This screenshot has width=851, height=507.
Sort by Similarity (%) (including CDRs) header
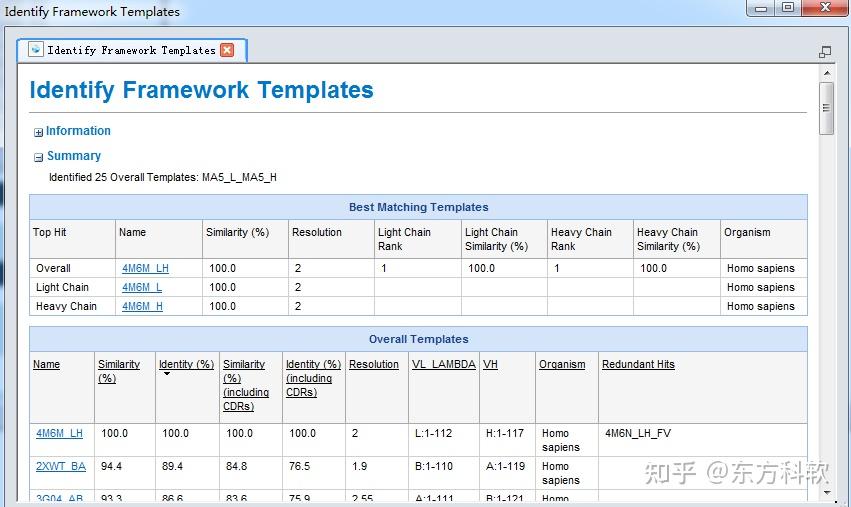click(246, 385)
